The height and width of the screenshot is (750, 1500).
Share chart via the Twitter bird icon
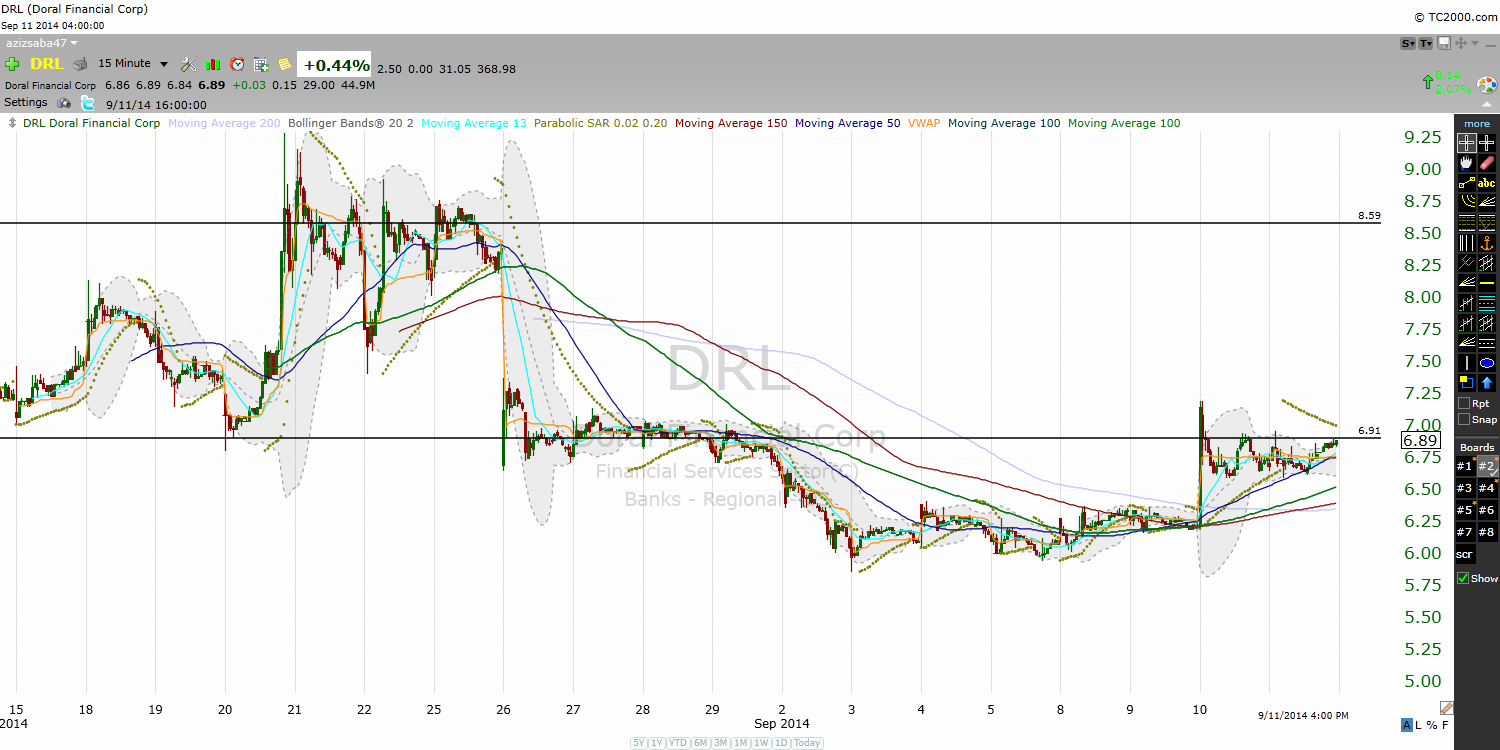tap(87, 103)
